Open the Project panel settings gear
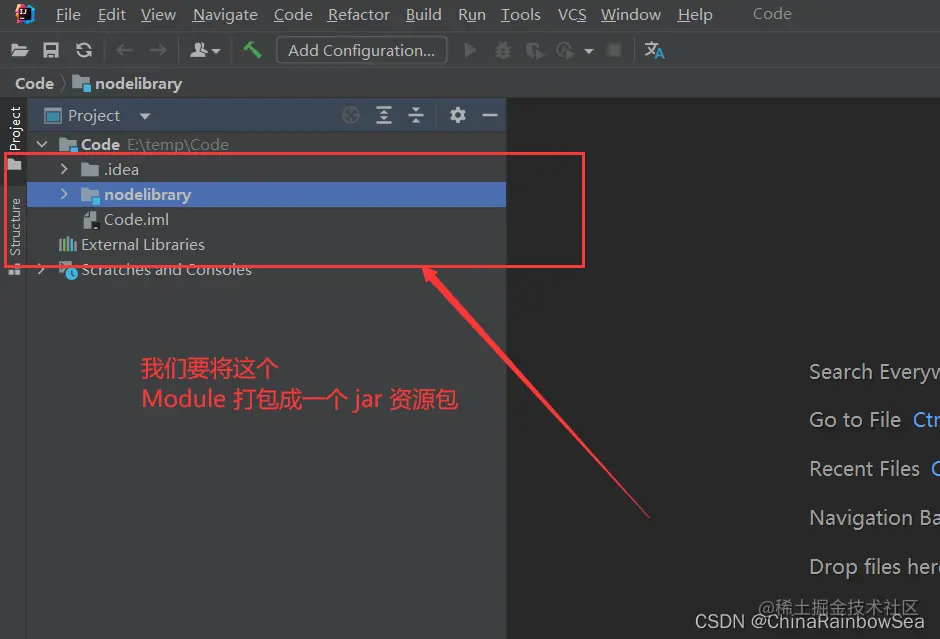Image resolution: width=940 pixels, height=639 pixels. (x=457, y=115)
